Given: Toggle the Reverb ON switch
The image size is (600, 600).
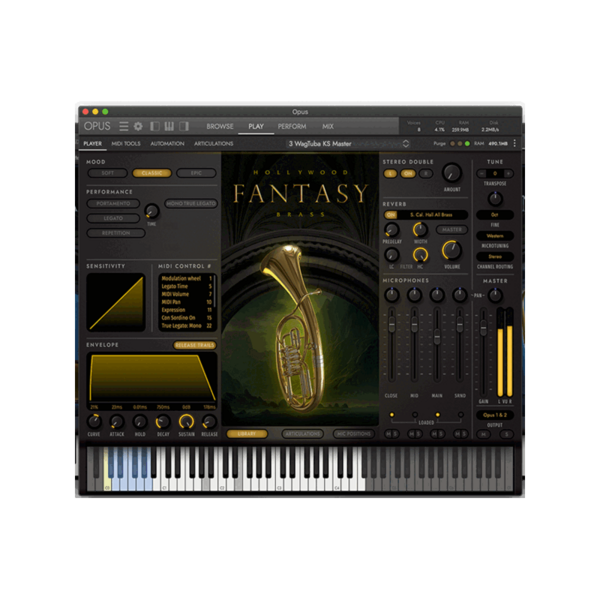Looking at the screenshot, I should [391, 215].
